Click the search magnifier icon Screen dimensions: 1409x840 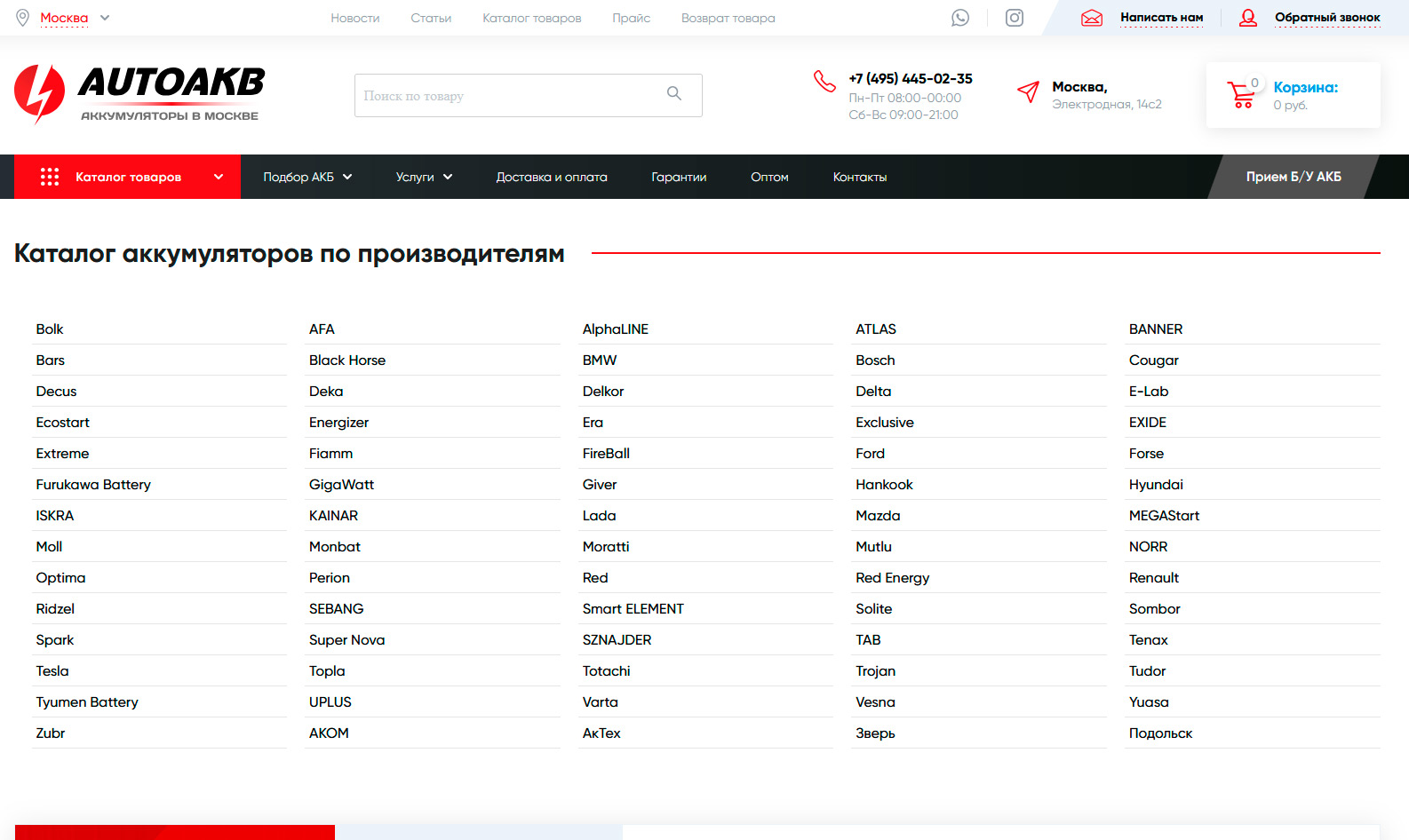tap(674, 93)
